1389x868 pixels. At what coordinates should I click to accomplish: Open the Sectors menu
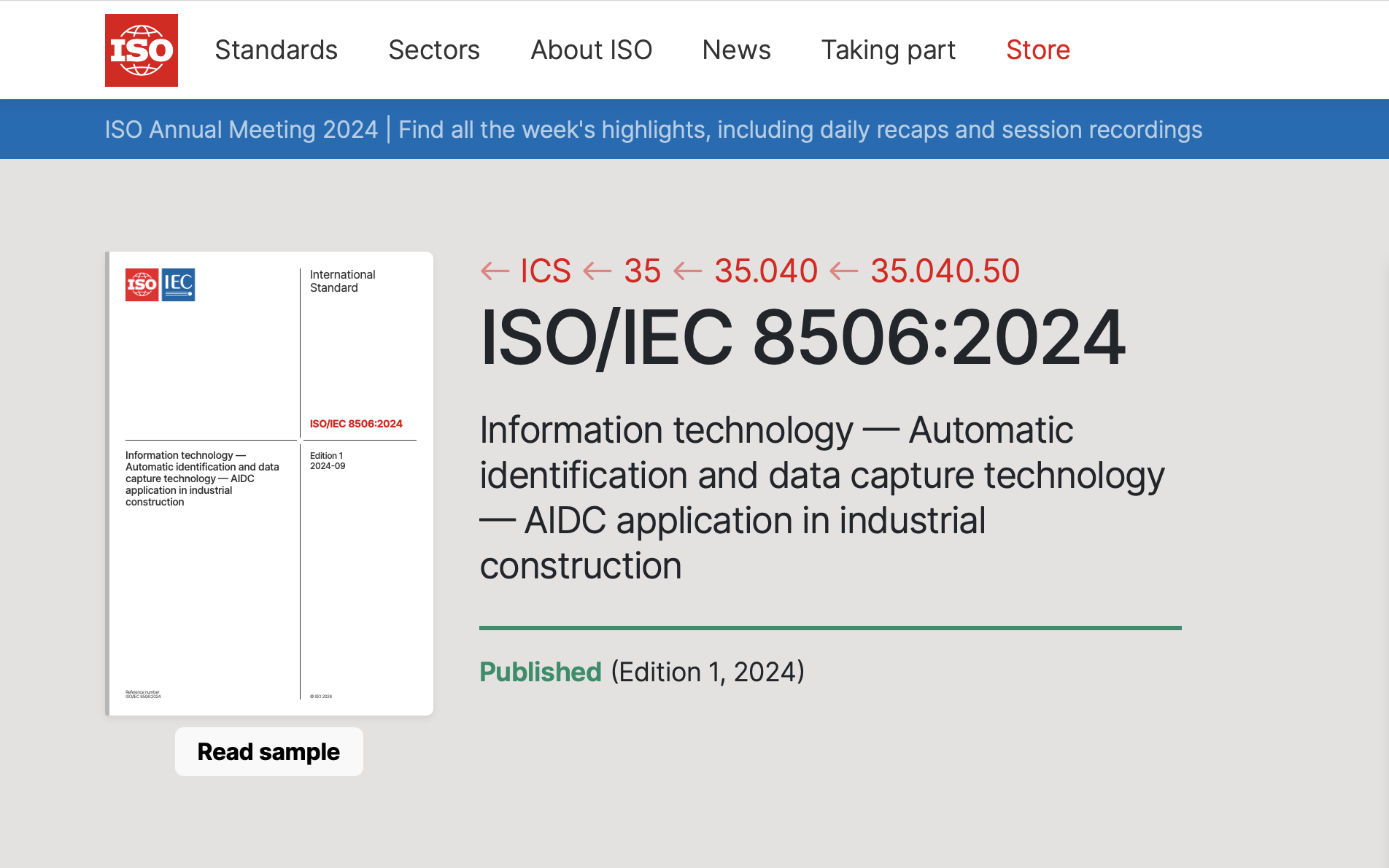[x=434, y=50]
